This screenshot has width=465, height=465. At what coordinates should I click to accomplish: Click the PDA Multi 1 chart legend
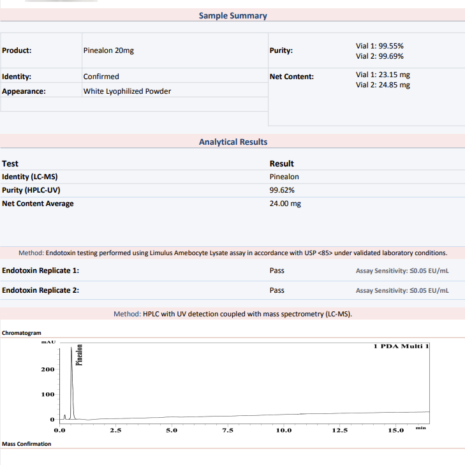pos(401,346)
